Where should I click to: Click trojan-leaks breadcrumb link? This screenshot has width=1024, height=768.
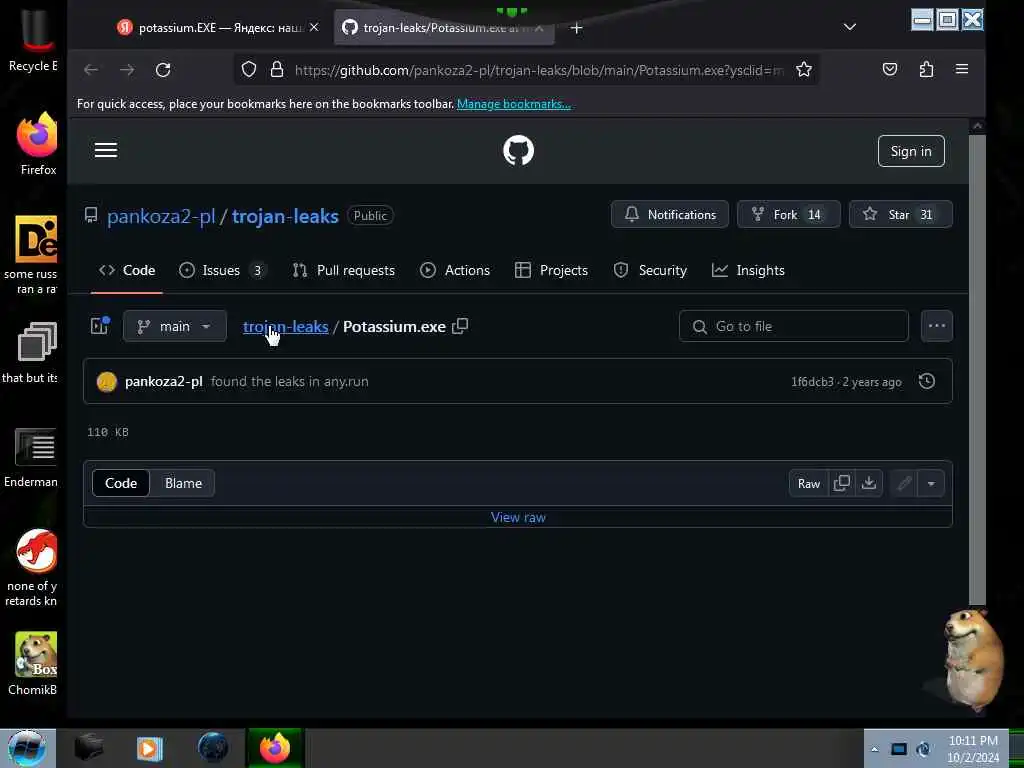(x=285, y=327)
